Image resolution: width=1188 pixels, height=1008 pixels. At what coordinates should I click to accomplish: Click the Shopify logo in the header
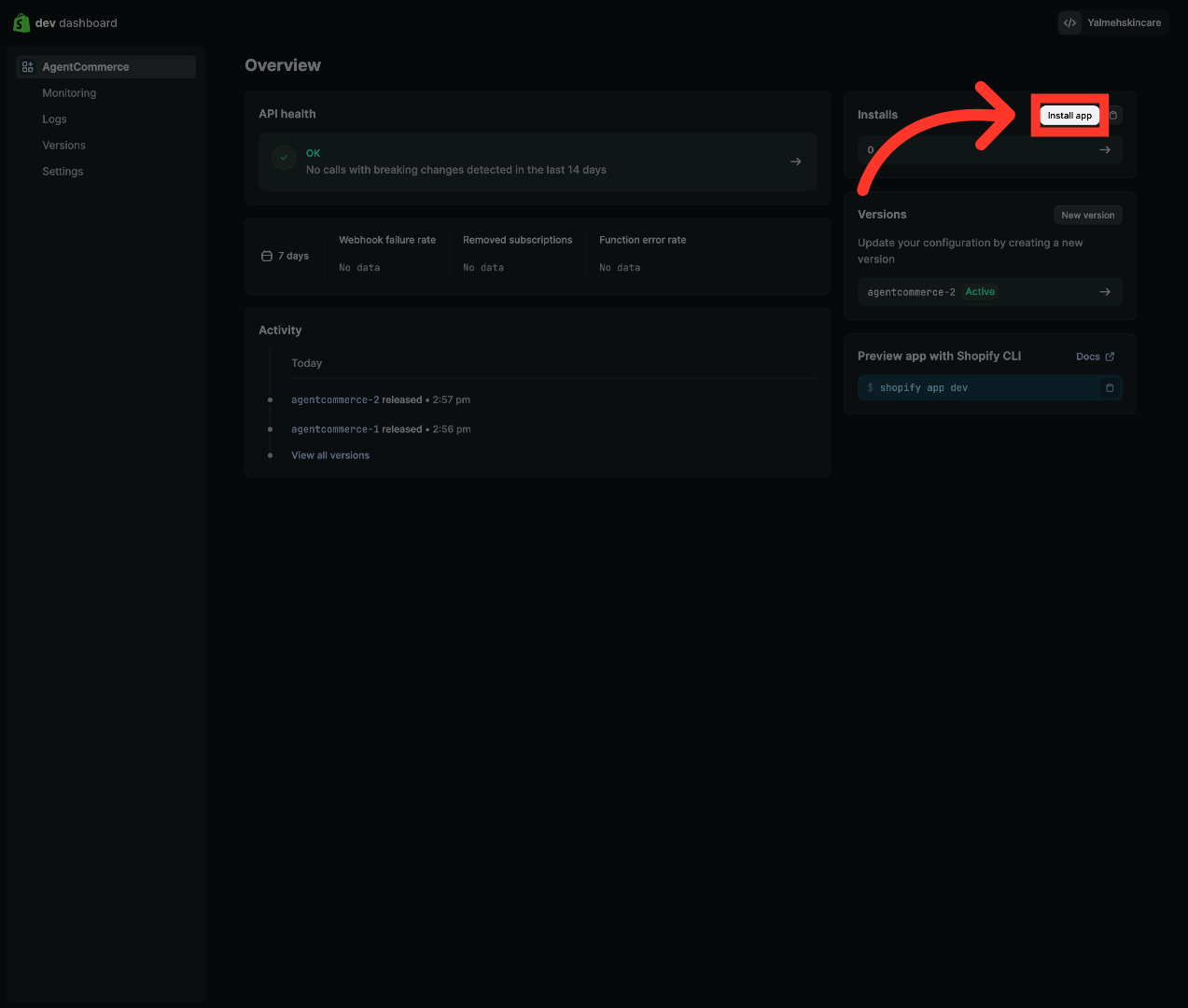[21, 22]
